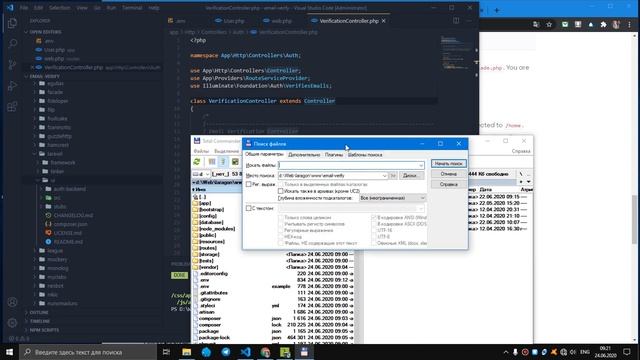Image resolution: width=640 pixels, height=360 pixels.
Task: Click the full view icon in Total Commander toolbar
Action: coord(223,162)
